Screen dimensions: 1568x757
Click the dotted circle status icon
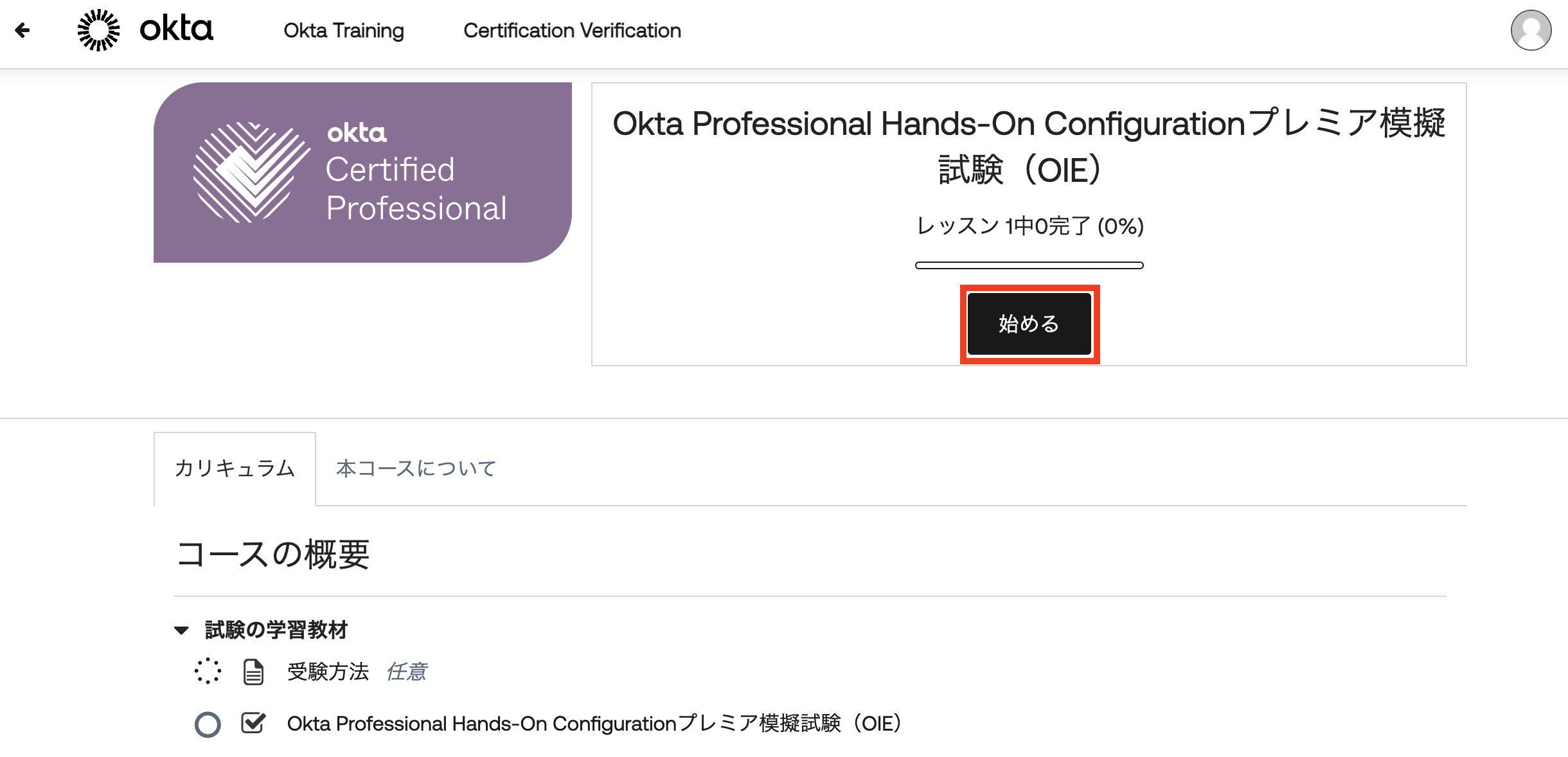(208, 672)
